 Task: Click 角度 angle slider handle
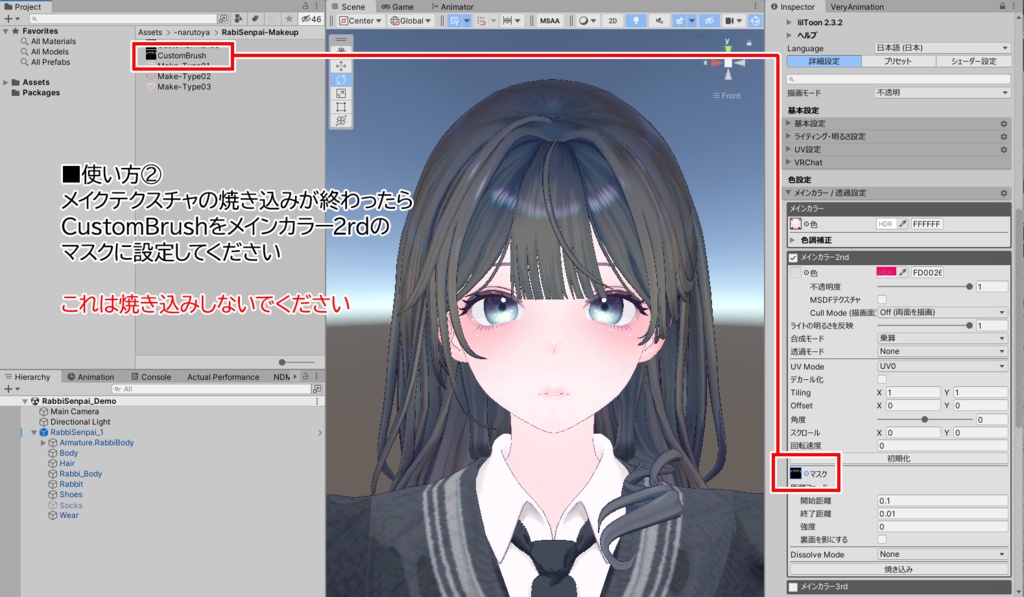point(925,419)
